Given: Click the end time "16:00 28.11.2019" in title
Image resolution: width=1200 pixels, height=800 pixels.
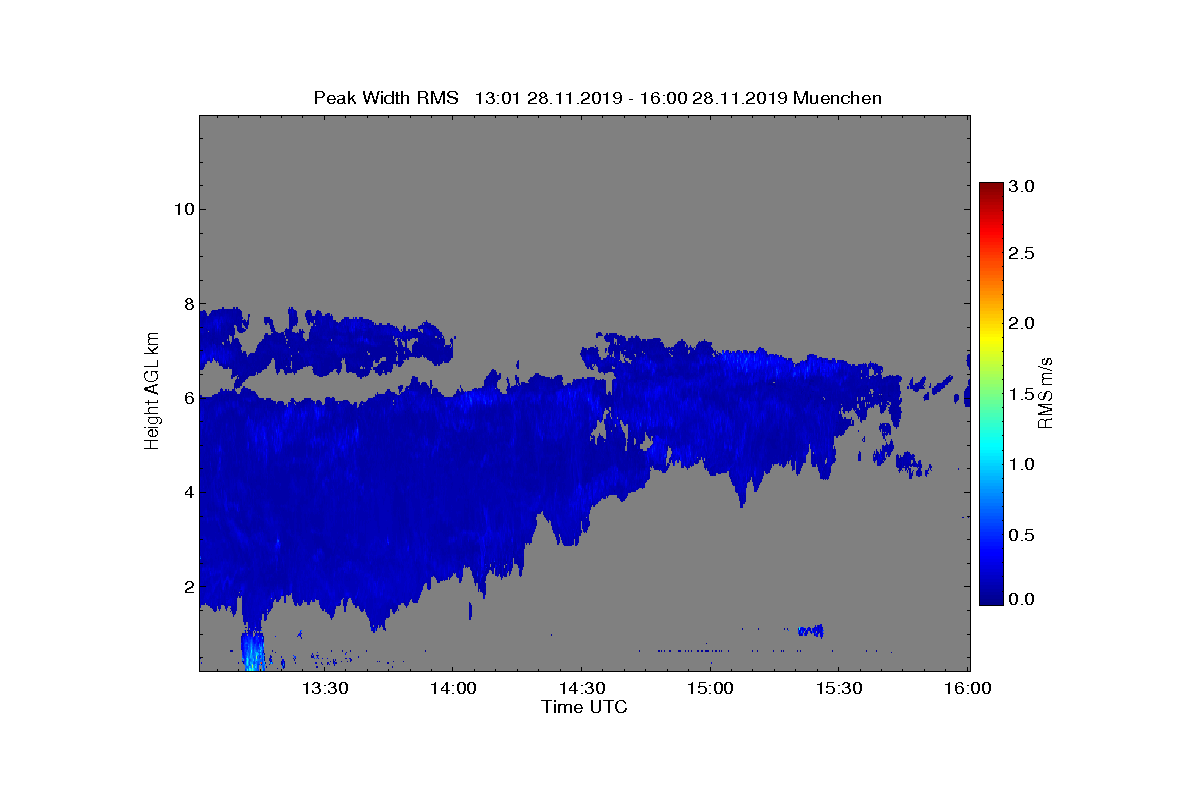Looking at the screenshot, I should point(714,98).
